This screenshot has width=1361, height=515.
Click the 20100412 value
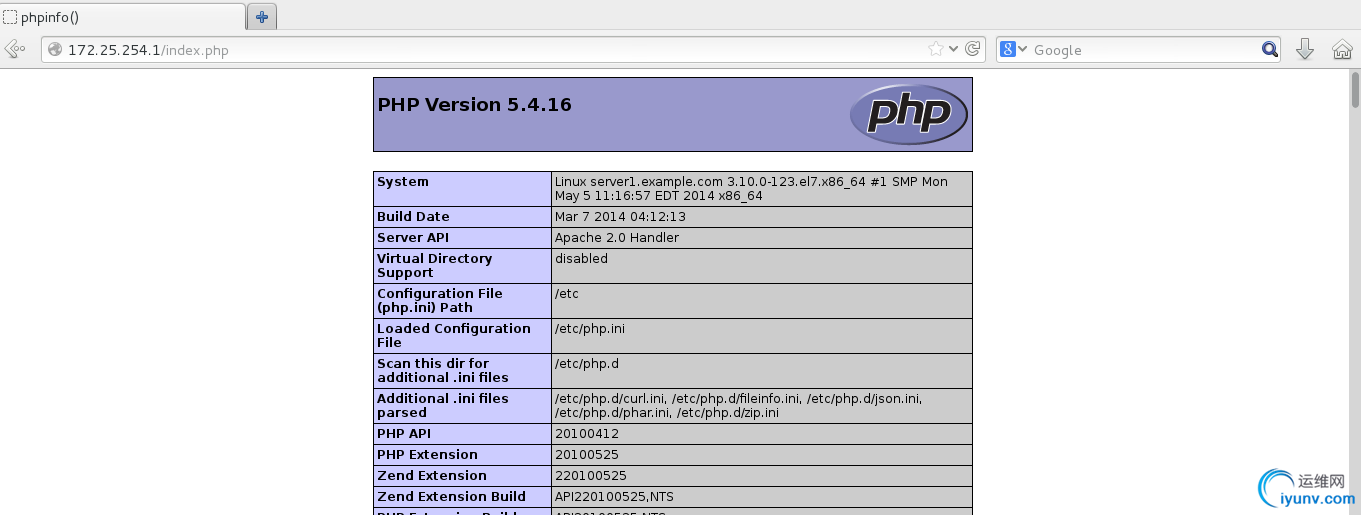click(587, 434)
